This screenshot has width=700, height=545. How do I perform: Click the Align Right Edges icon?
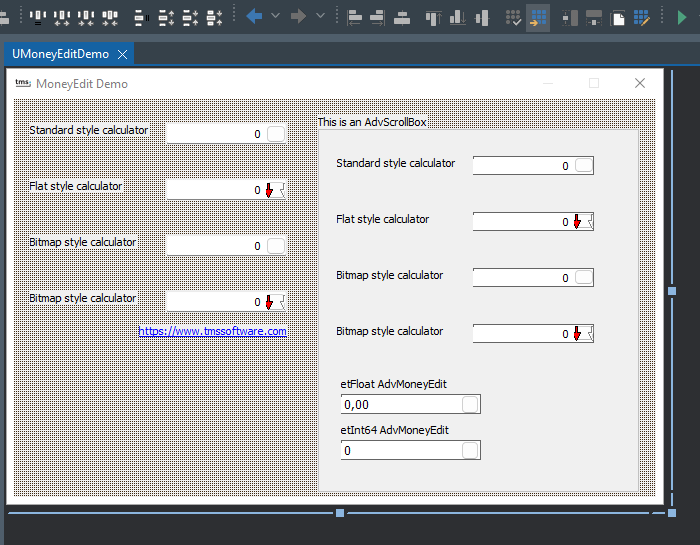378,18
